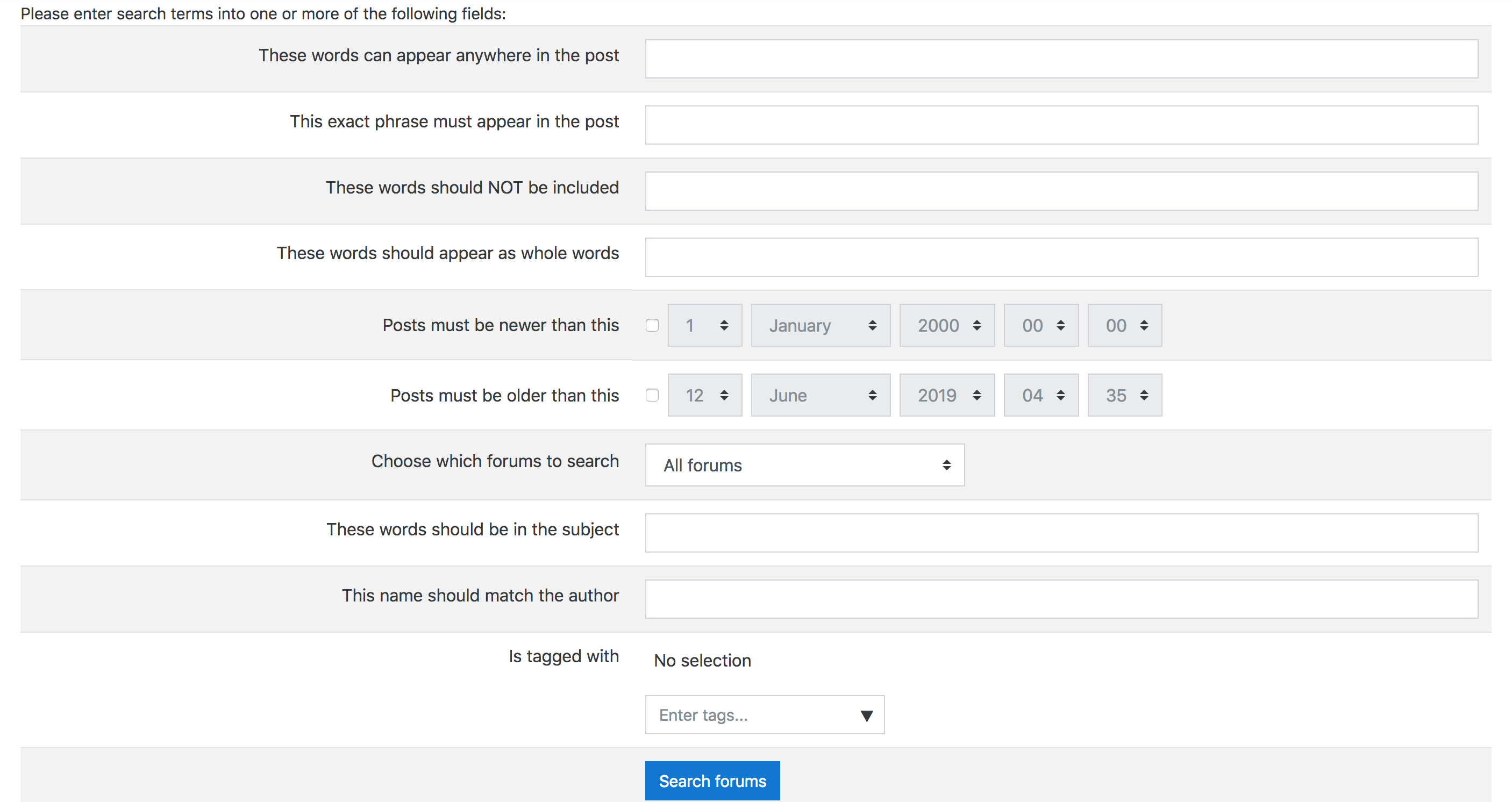Click the 'words should be in the subject' field

click(x=1061, y=533)
